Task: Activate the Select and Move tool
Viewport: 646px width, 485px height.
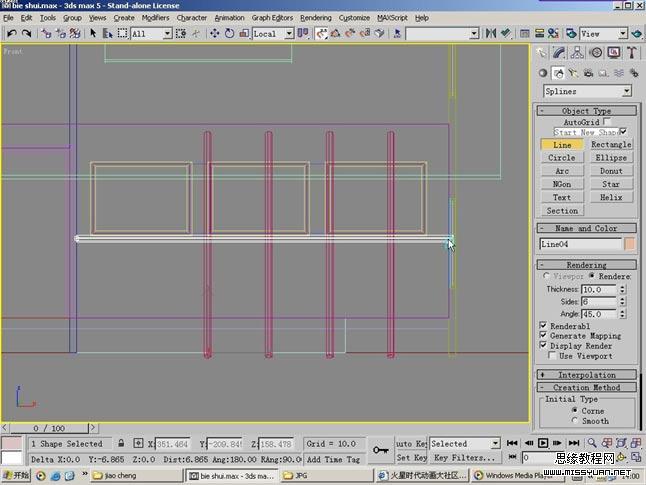Action: 215,33
